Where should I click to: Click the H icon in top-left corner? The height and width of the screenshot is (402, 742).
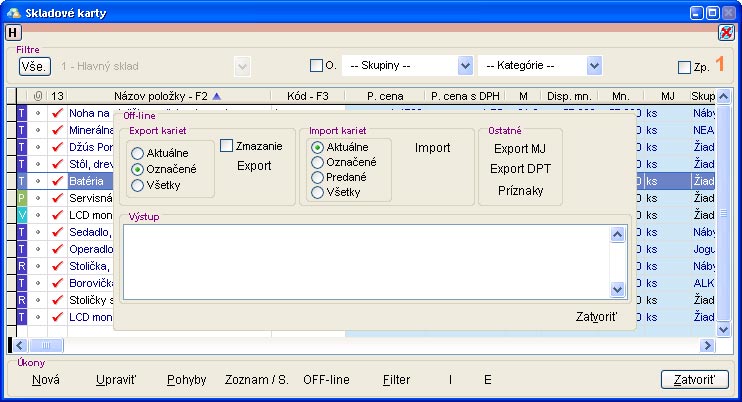12,33
